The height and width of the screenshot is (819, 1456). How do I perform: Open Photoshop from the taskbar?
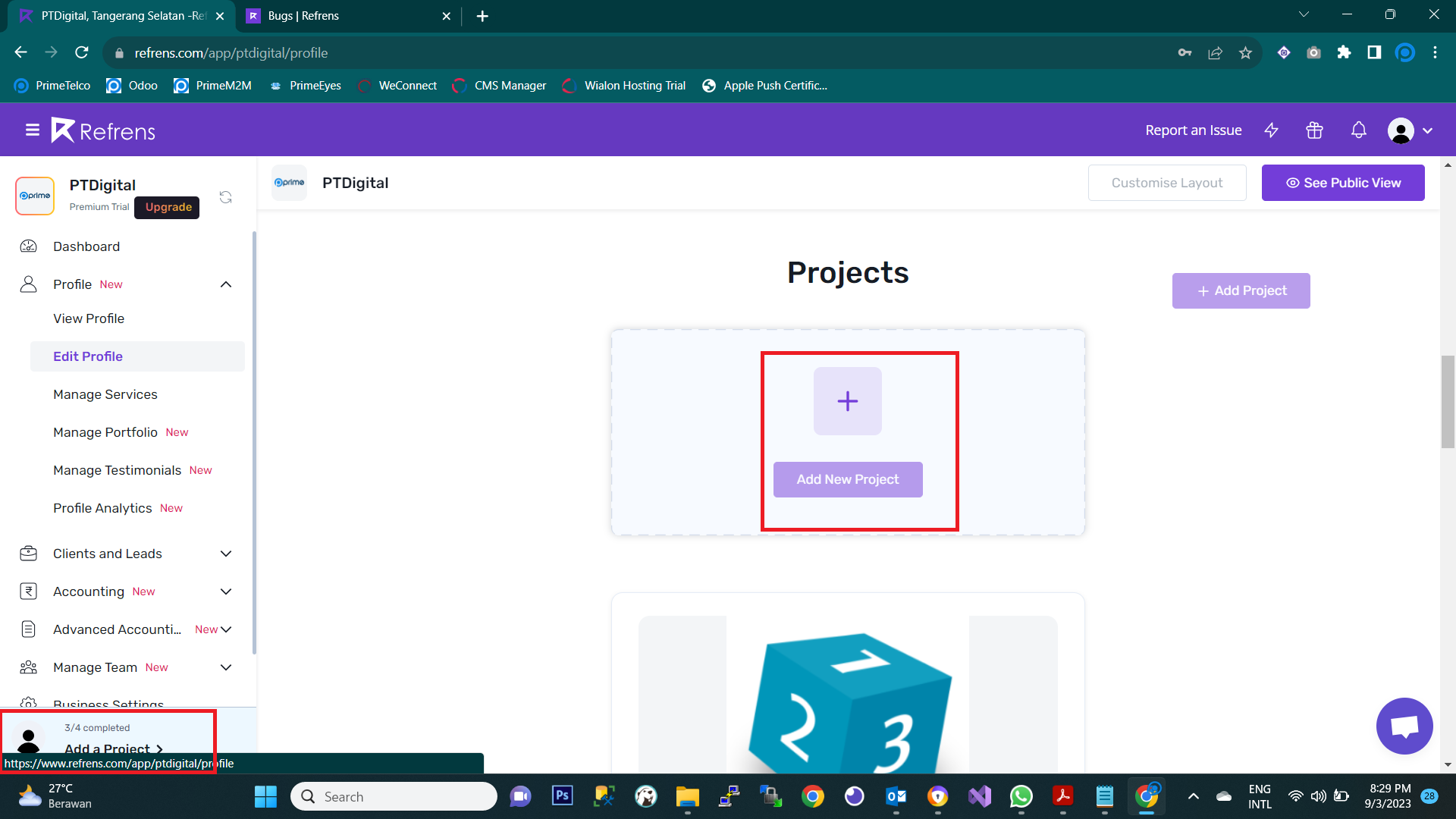click(562, 796)
